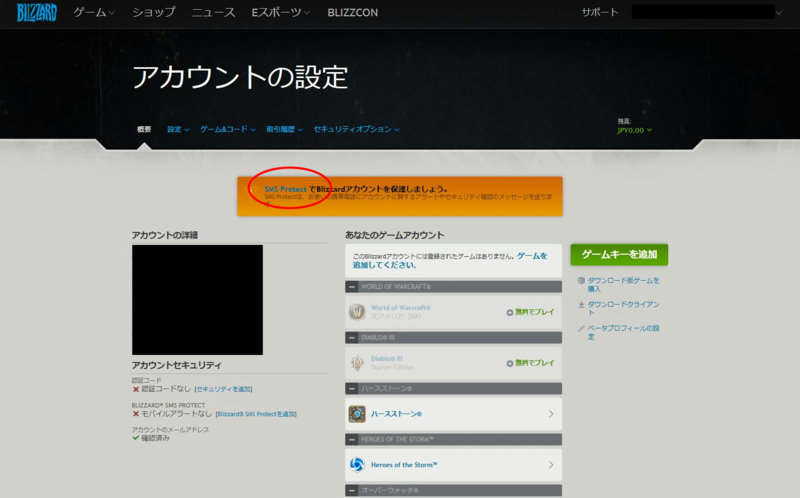Screen dimensions: 800x498
Task: Expand the セキュリティオプション dropdown menu
Action: pyautogui.click(x=356, y=129)
